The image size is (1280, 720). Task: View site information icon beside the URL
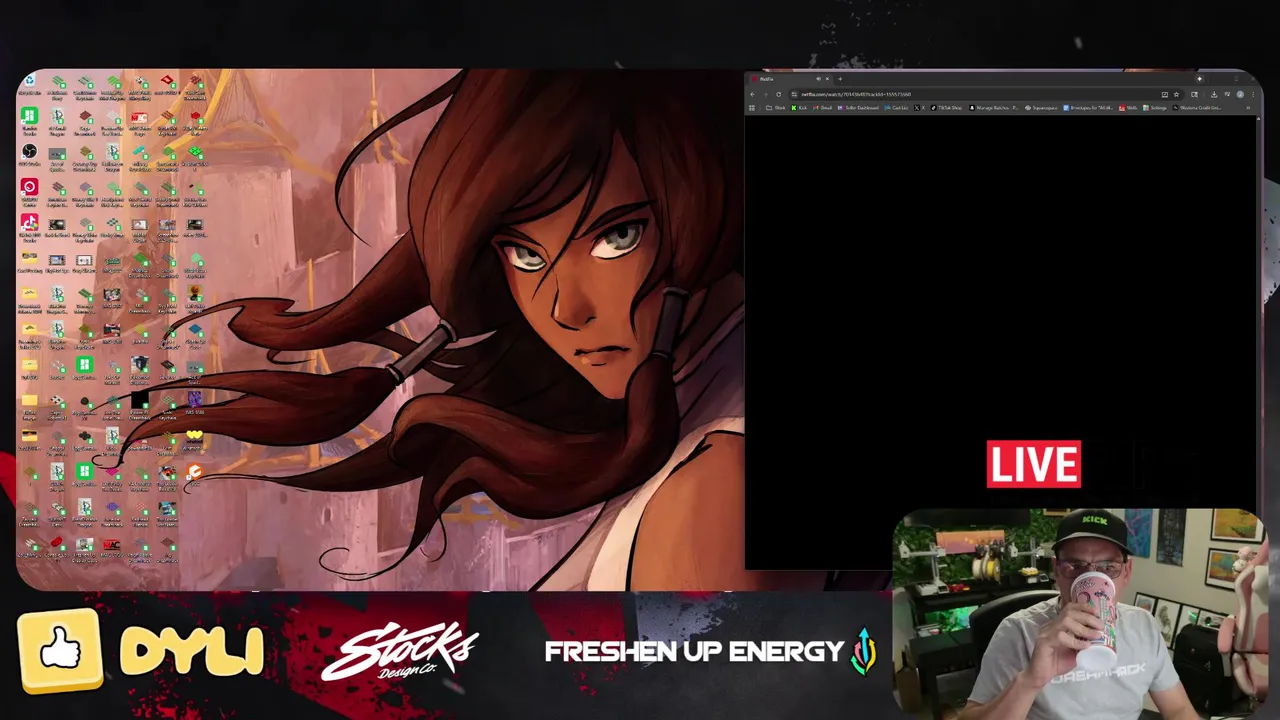click(794, 95)
